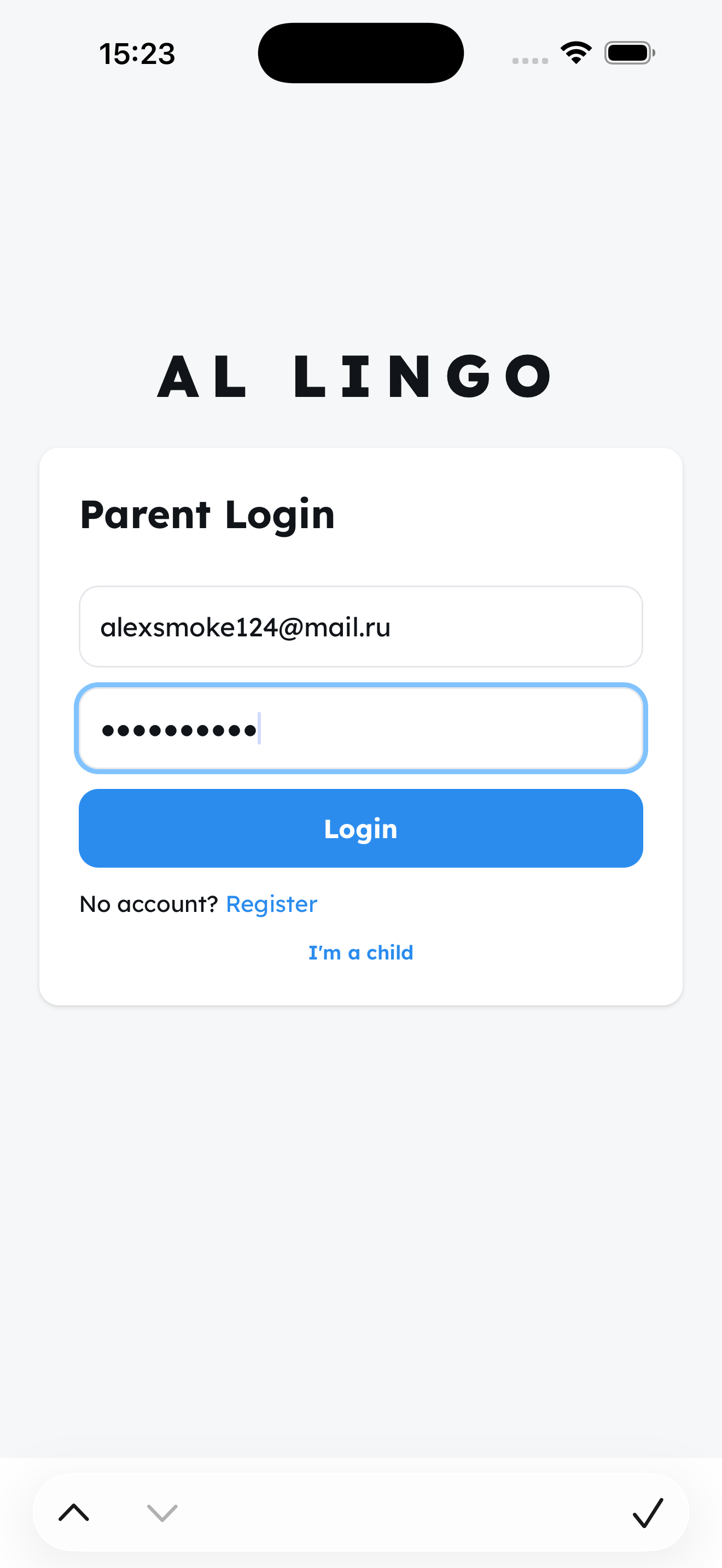Tap the Parent Login heading
This screenshot has height=1568, width=722.
coord(207,515)
